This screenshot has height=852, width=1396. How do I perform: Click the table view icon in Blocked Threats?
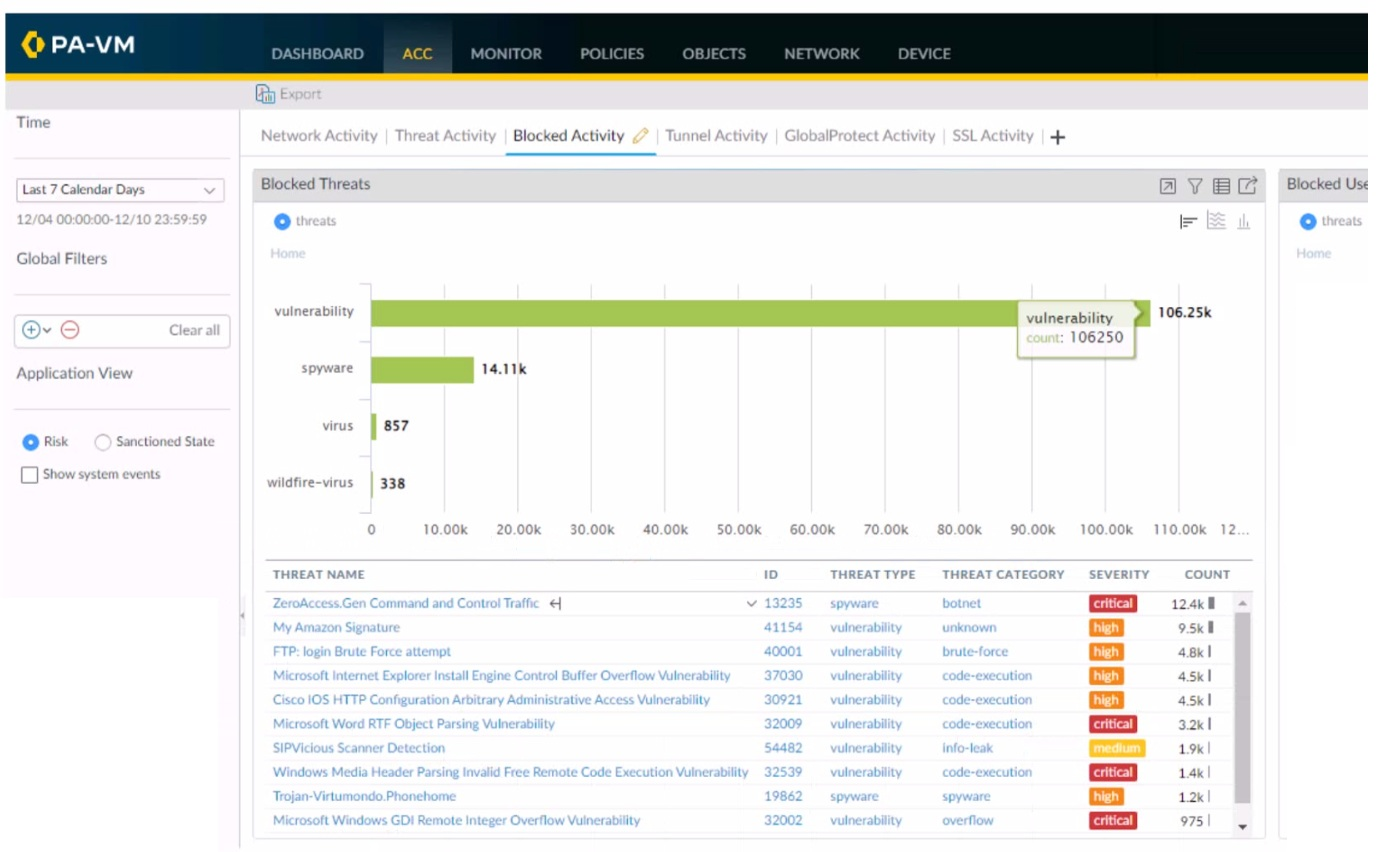click(x=1221, y=185)
